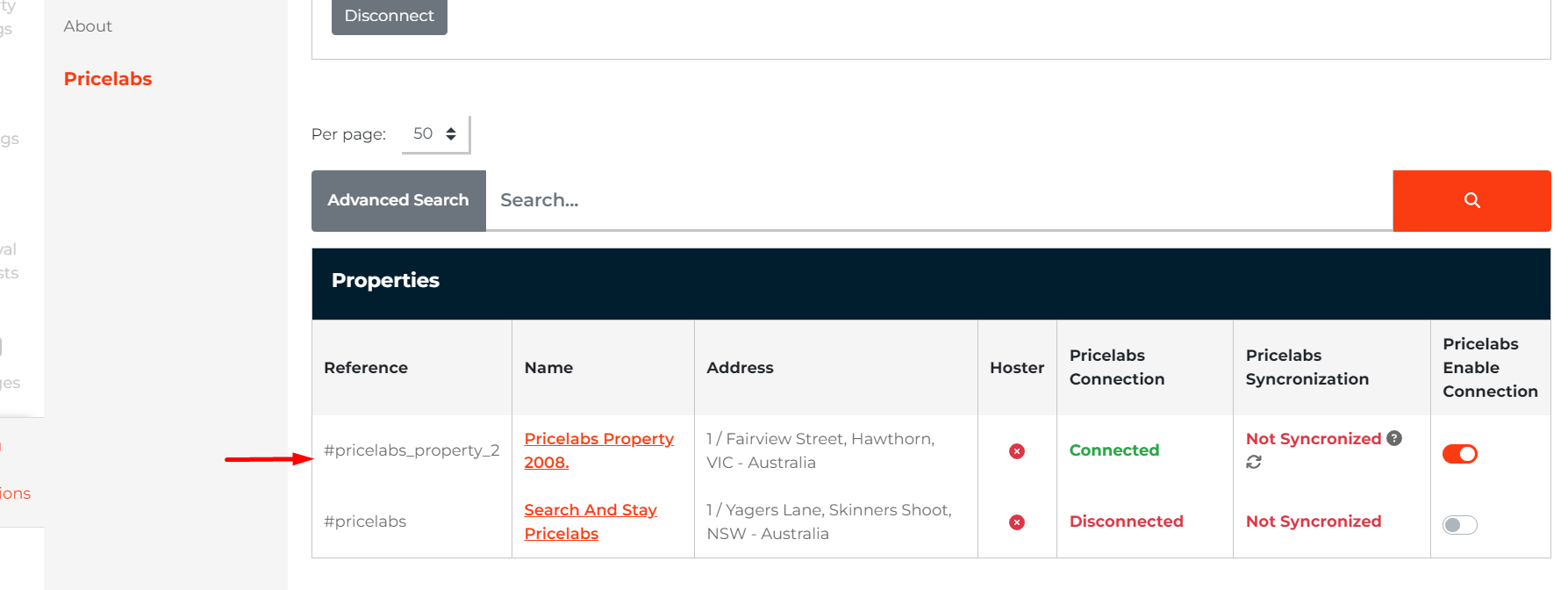Click the Disconnected status text
1568x590 pixels.
1126,522
